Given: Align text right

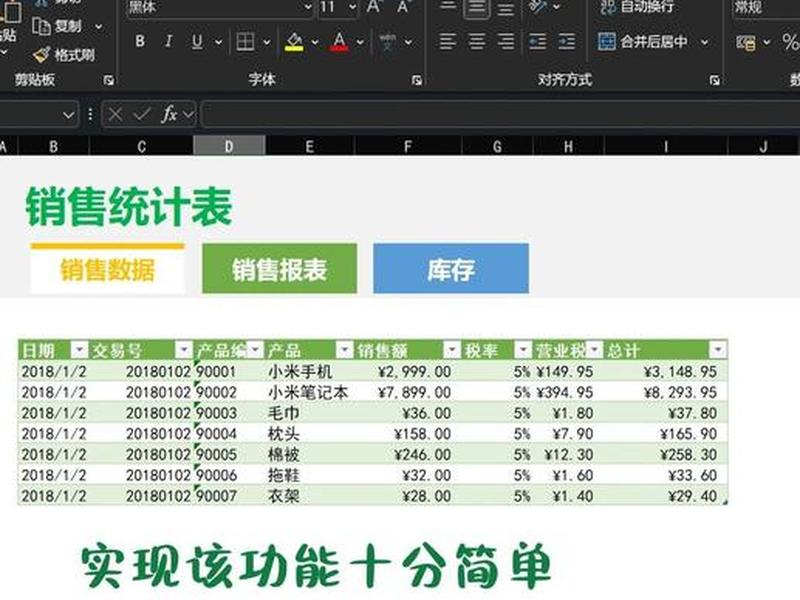Looking at the screenshot, I should (x=506, y=41).
